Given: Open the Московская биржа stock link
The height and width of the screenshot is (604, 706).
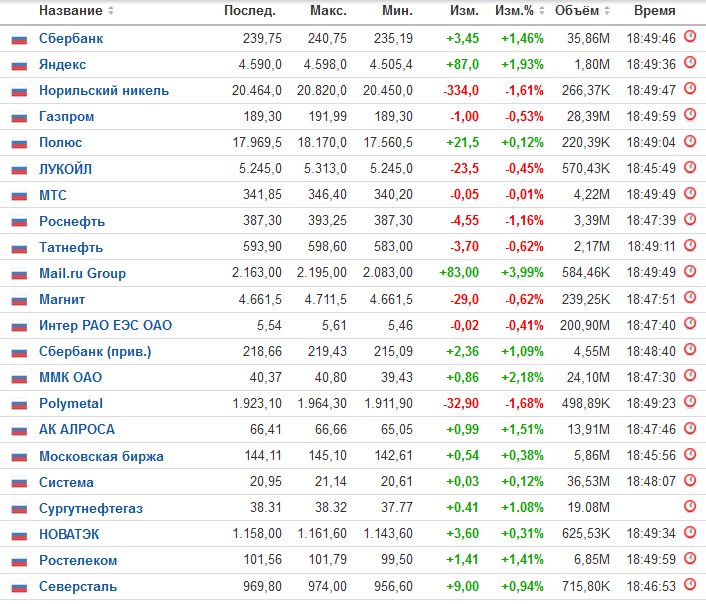Looking at the screenshot, I should (x=101, y=457).
